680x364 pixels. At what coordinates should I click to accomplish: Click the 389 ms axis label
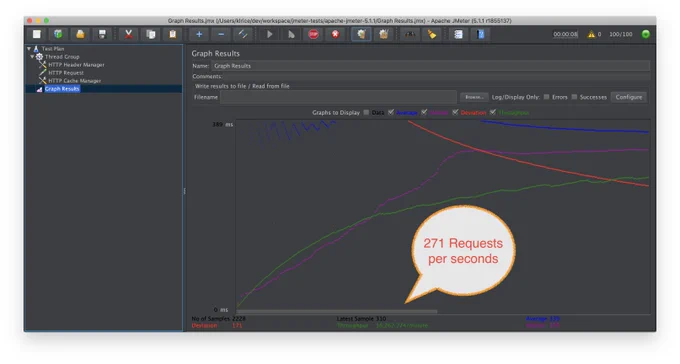(x=222, y=125)
